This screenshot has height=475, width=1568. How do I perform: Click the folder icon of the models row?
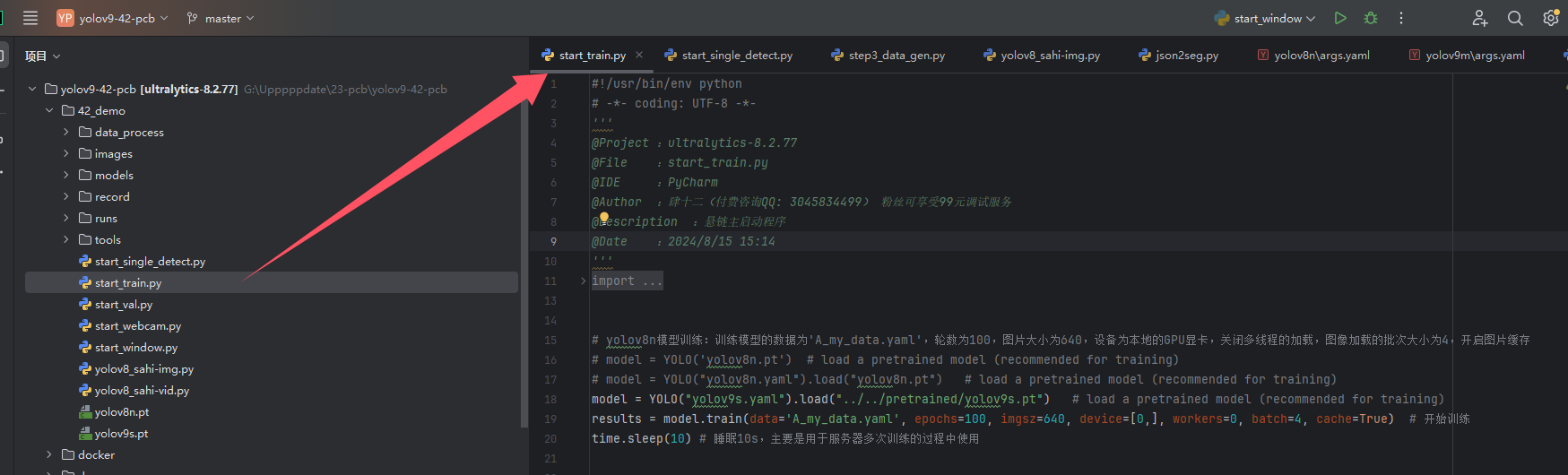(85, 175)
